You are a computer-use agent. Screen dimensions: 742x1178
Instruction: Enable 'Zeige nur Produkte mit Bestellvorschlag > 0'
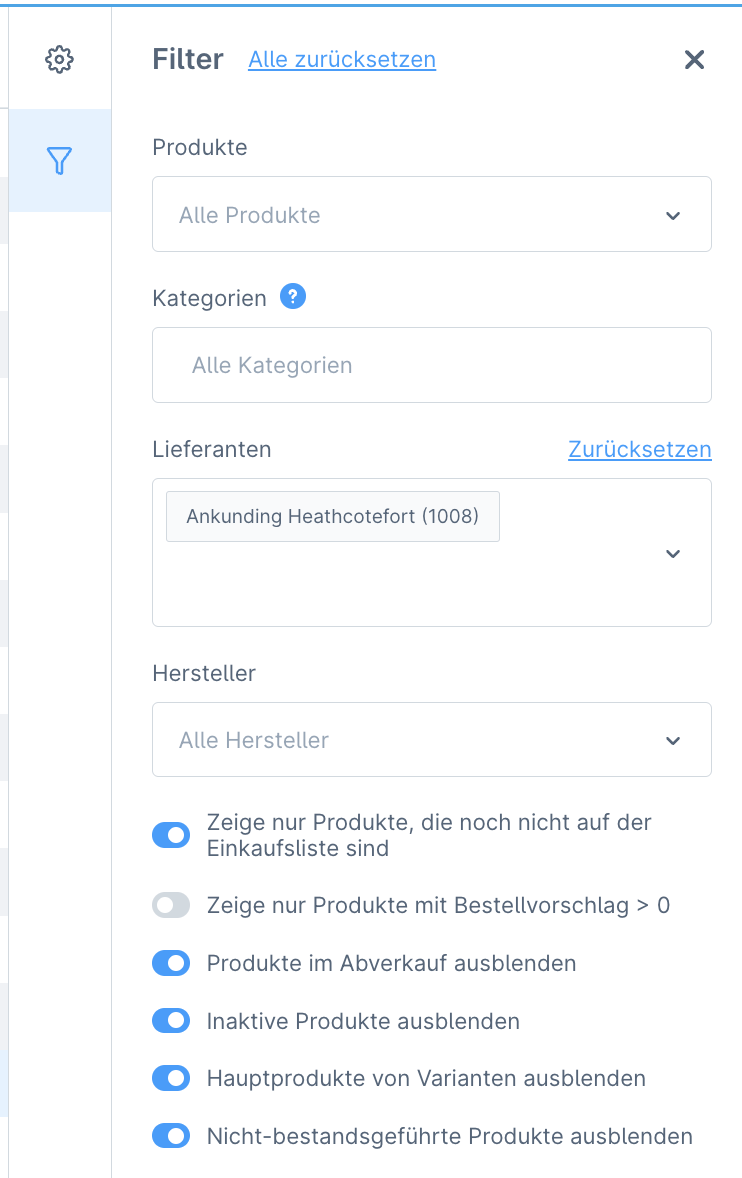click(x=171, y=905)
